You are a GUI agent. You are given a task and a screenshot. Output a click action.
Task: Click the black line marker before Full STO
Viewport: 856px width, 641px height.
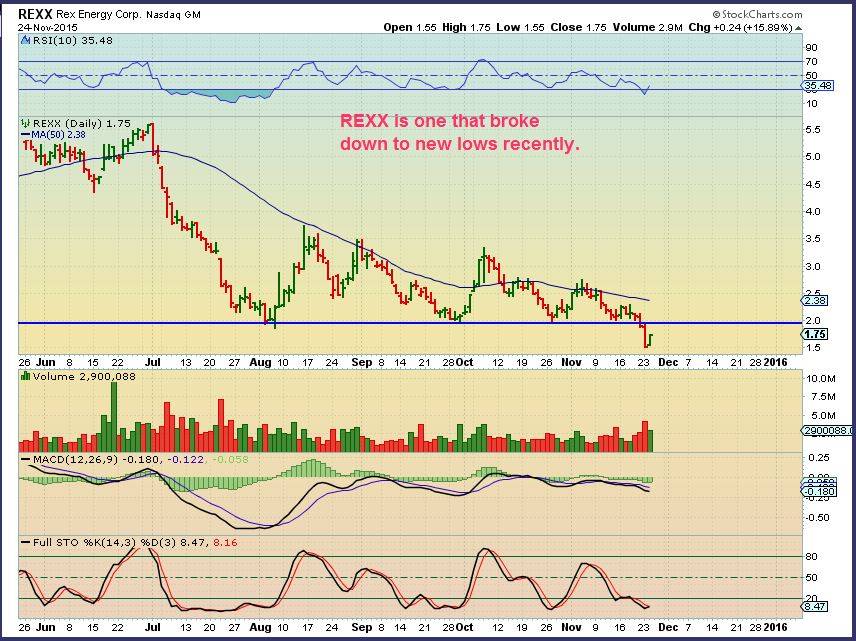(x=25, y=543)
